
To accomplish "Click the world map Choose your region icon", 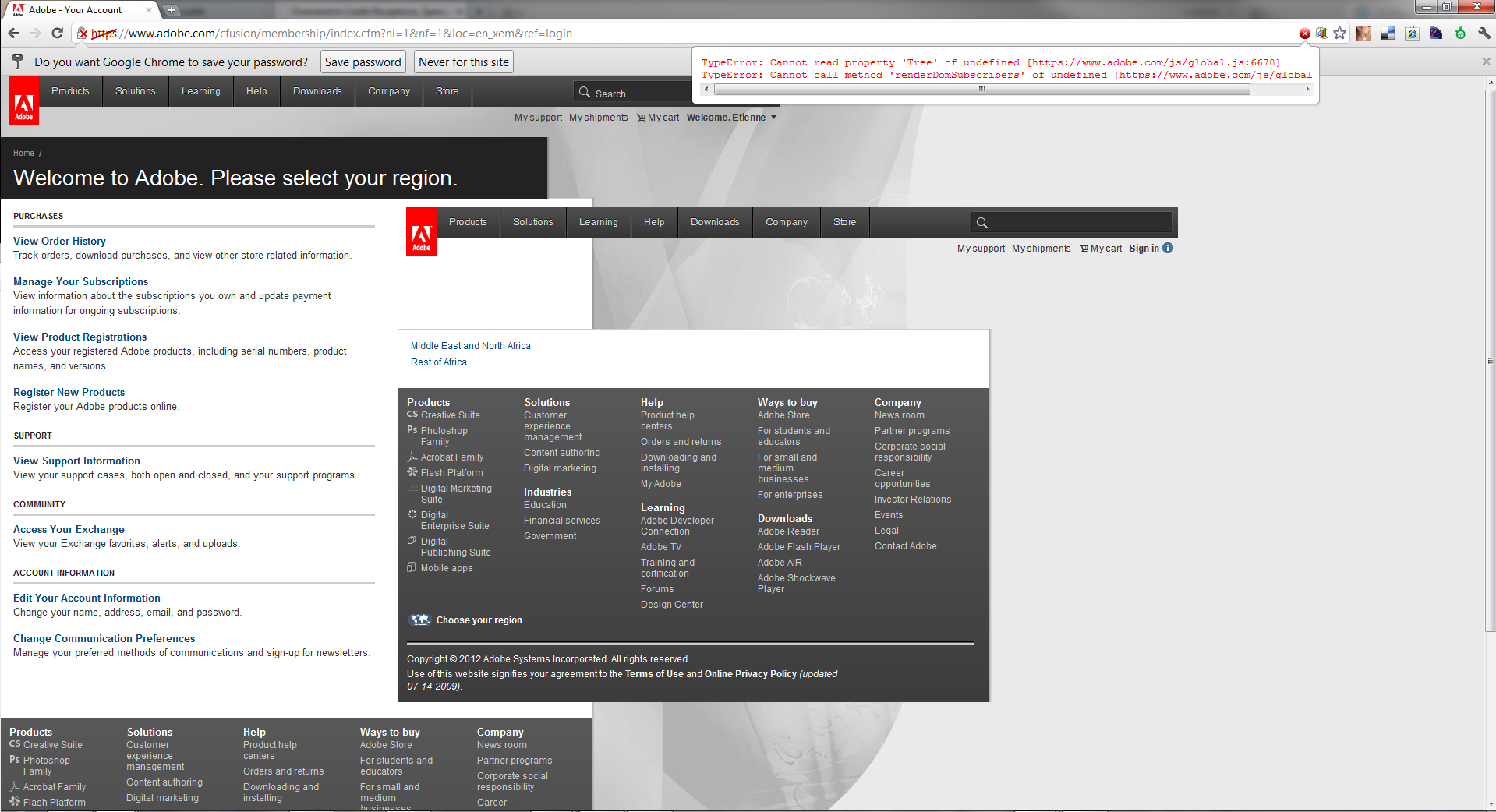I will pyautogui.click(x=420, y=620).
